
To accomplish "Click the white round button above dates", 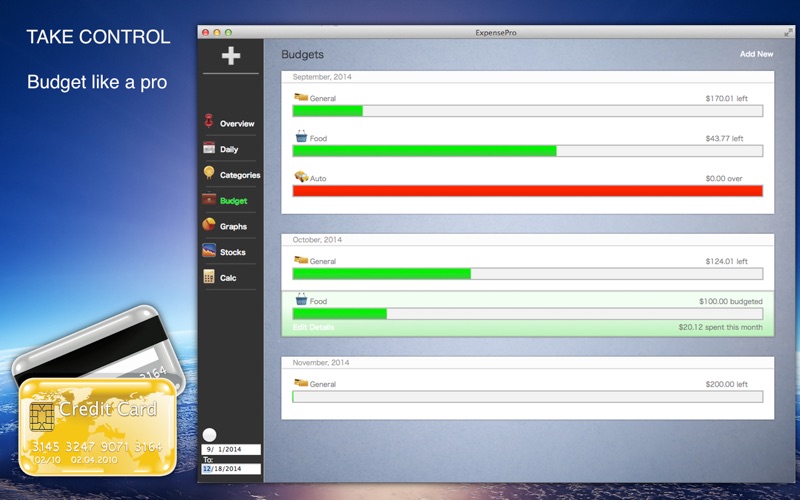I will point(209,435).
